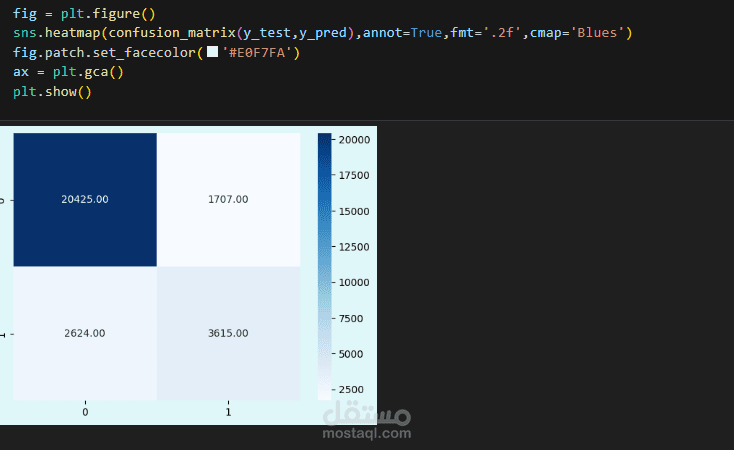
Task: Click the heatmap cell showing 3615.00
Action: click(228, 333)
